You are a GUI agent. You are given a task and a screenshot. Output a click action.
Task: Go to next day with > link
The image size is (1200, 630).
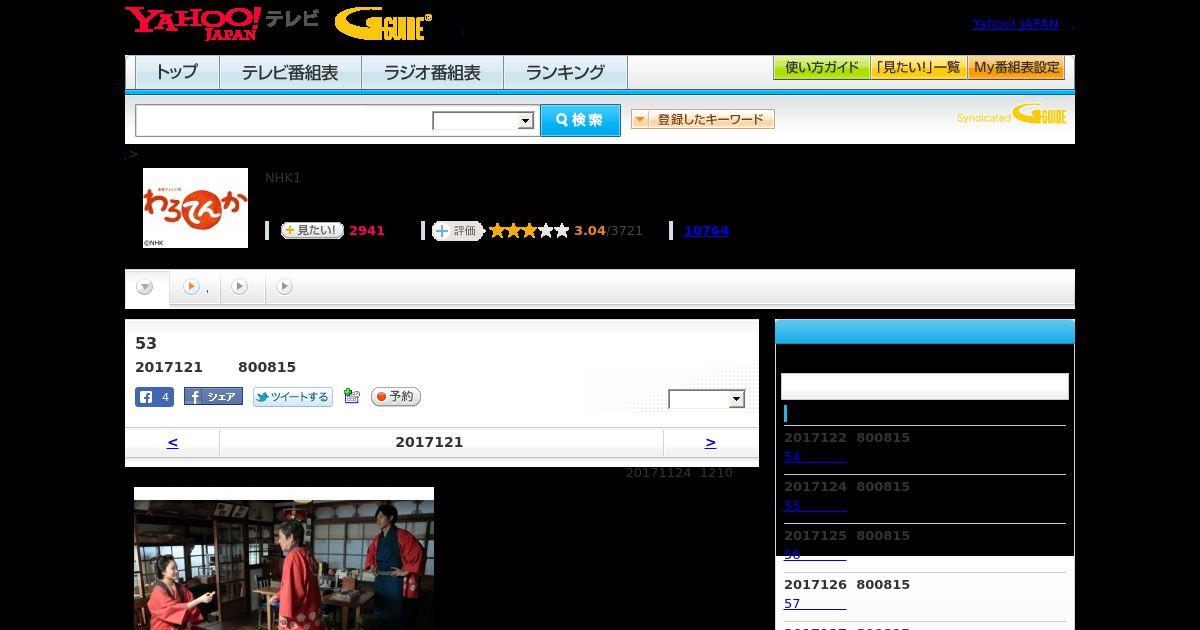(710, 442)
